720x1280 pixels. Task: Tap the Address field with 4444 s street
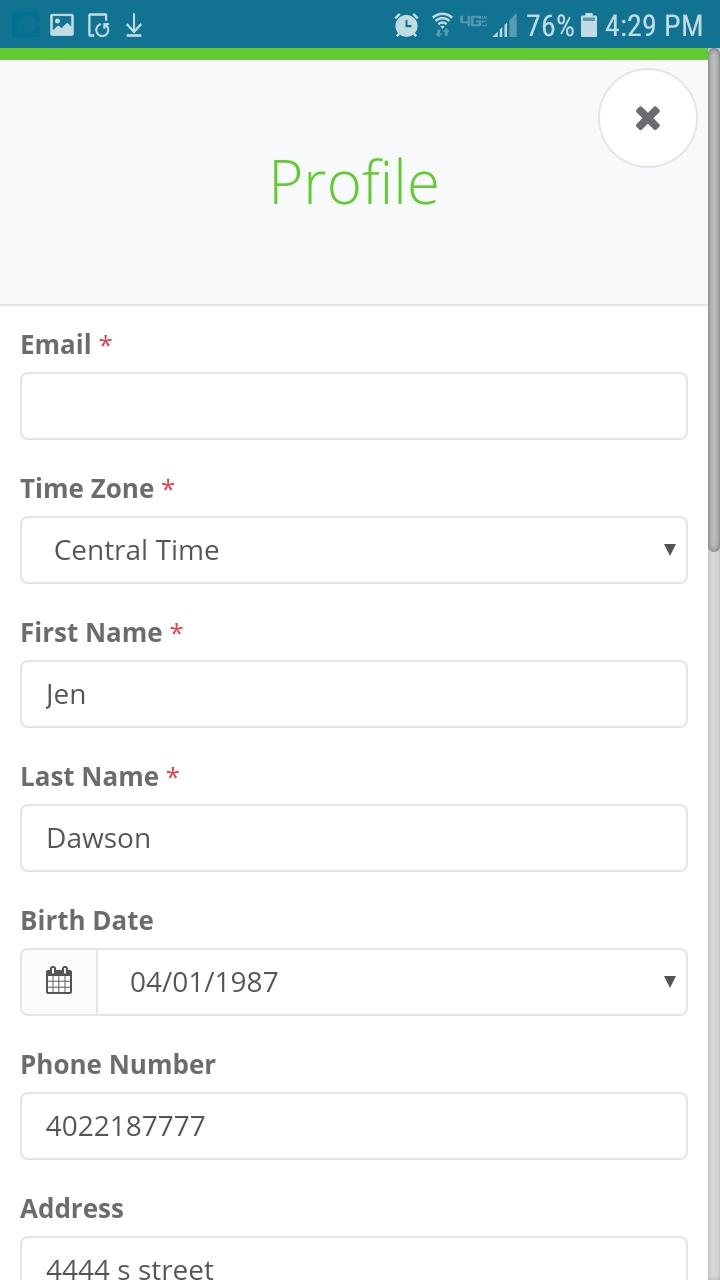[354, 1260]
